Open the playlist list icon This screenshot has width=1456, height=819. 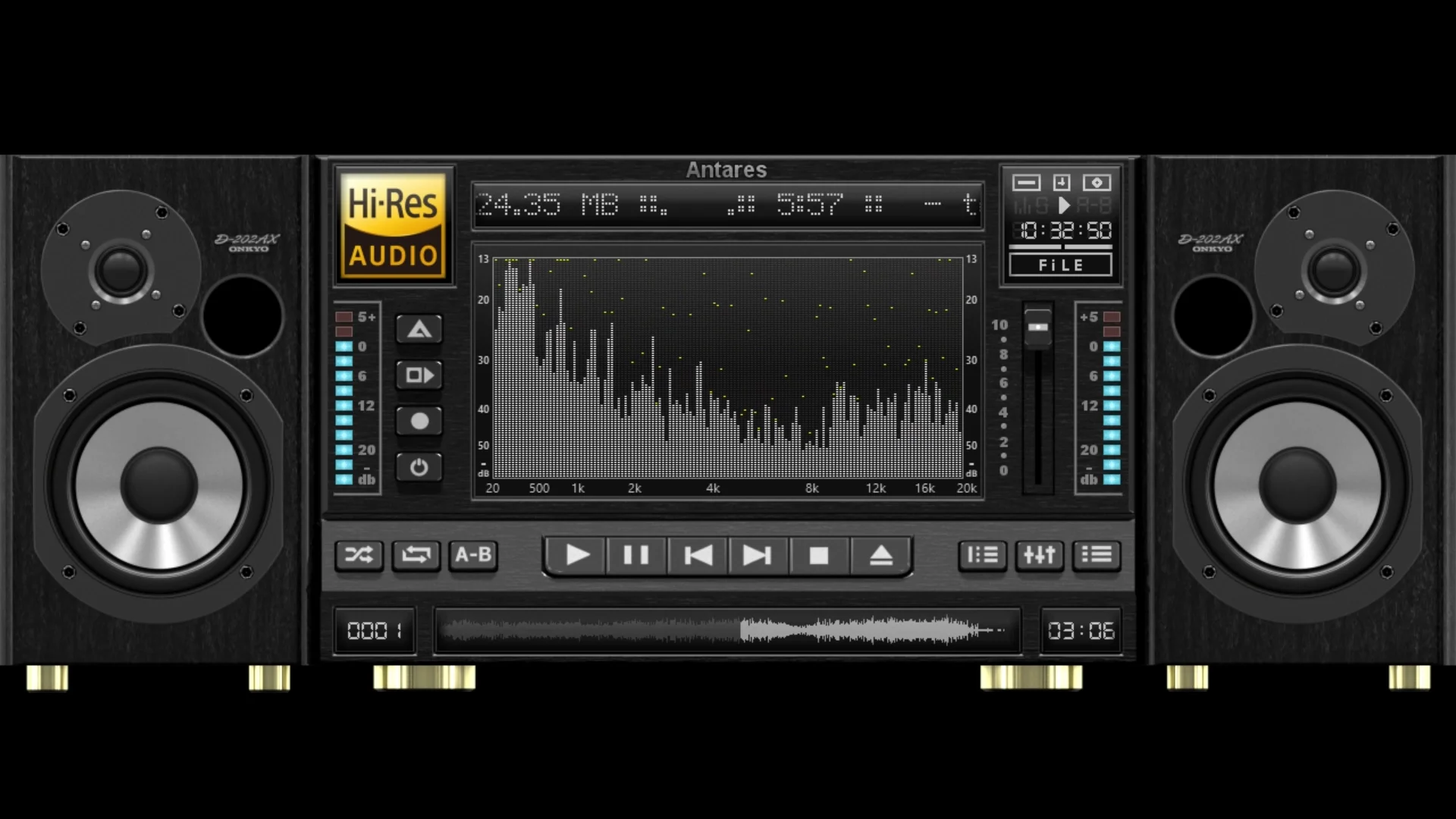coord(1096,555)
